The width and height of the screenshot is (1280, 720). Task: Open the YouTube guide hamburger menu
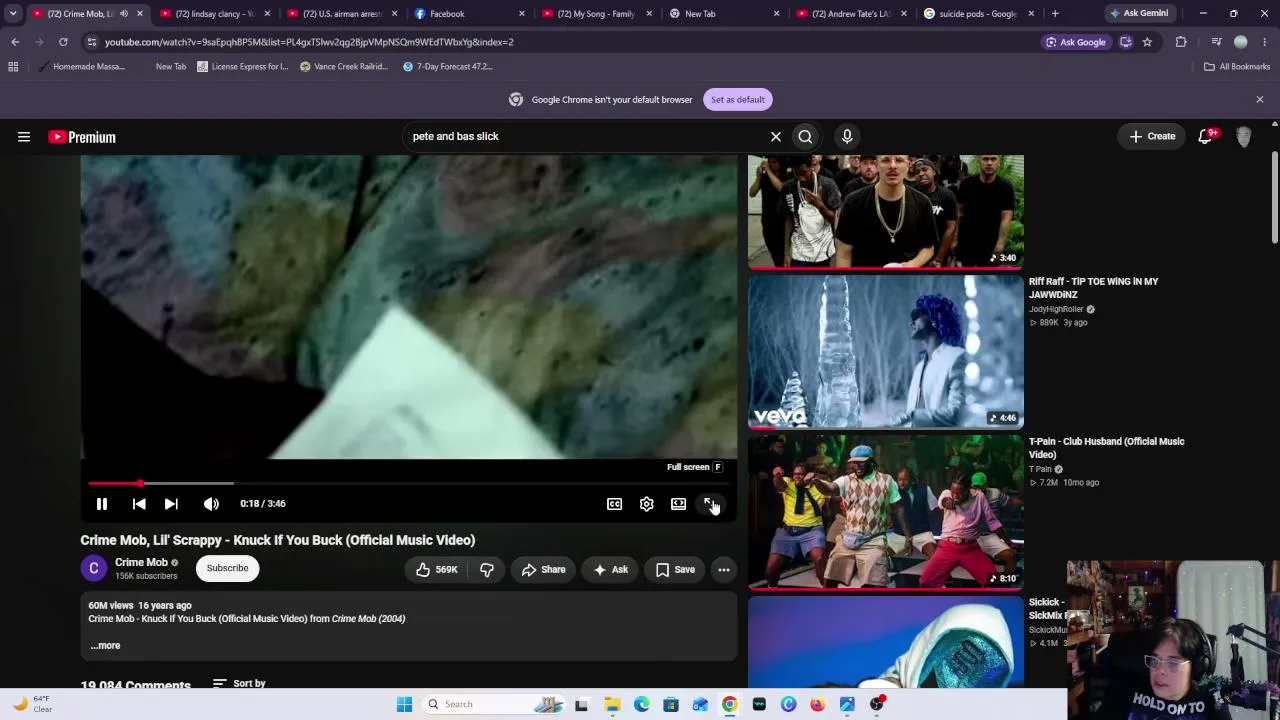tap(24, 137)
